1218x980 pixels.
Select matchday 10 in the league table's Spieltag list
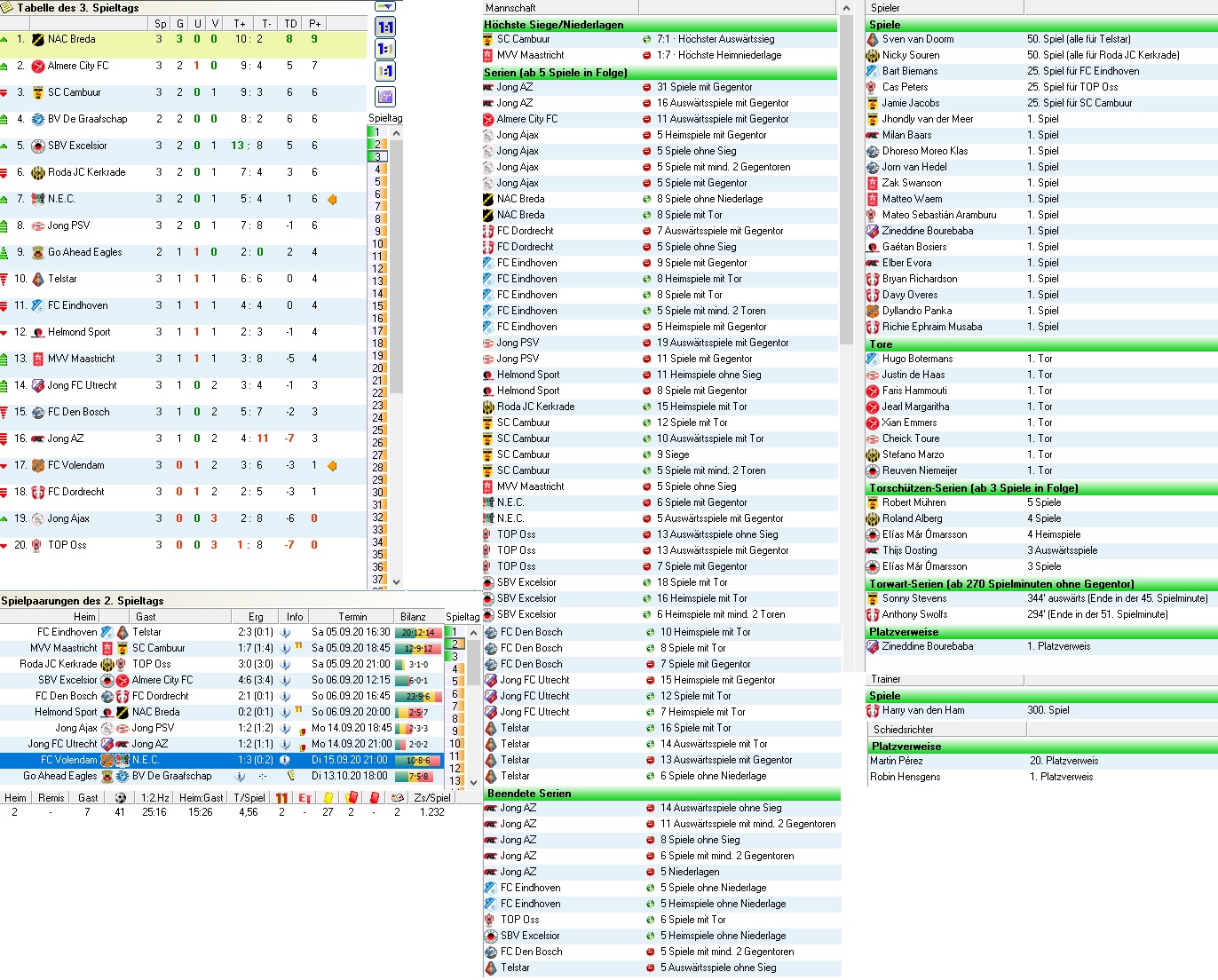point(378,244)
